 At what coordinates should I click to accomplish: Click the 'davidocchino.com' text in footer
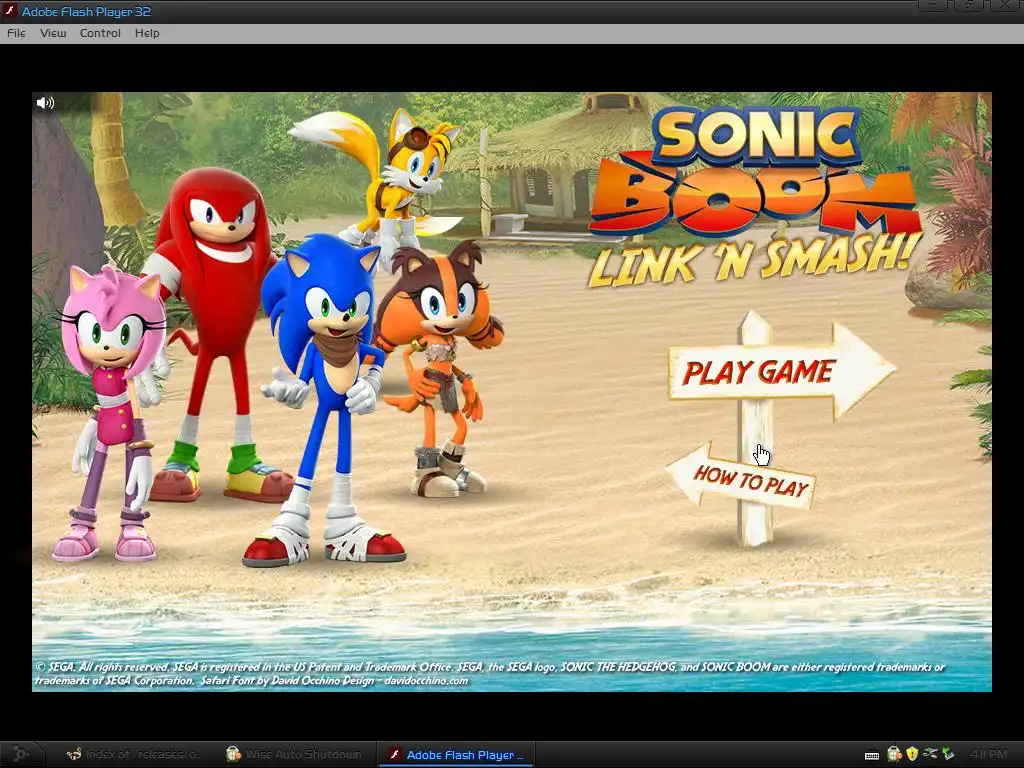[426, 680]
